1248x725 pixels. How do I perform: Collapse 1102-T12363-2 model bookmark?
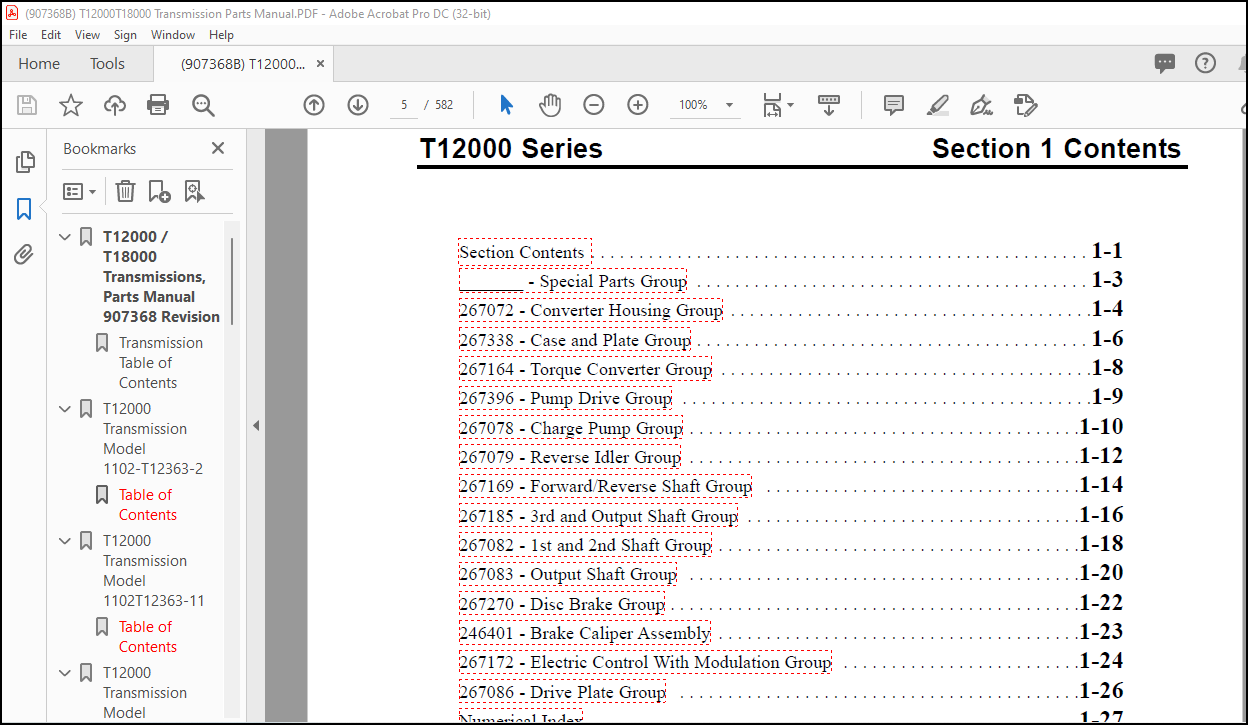point(65,409)
